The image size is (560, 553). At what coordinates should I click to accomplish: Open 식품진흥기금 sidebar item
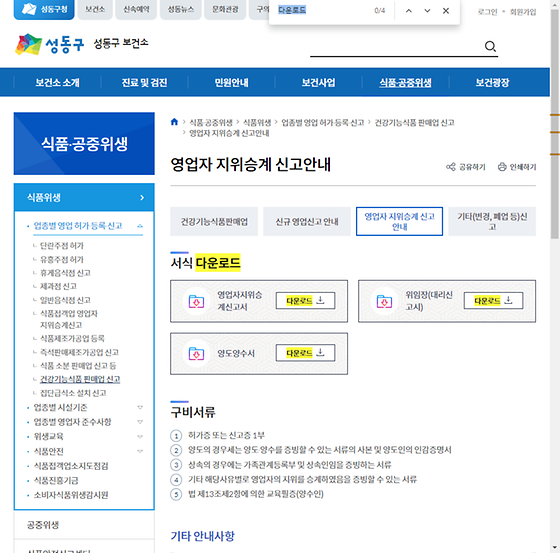[56, 480]
